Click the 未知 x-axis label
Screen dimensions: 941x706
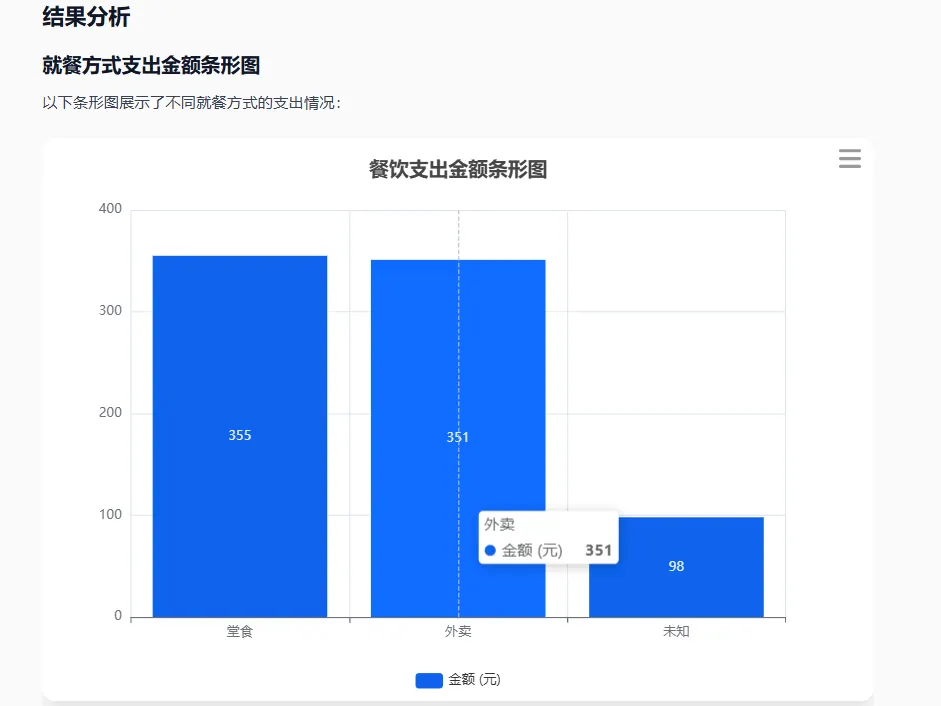pos(676,632)
